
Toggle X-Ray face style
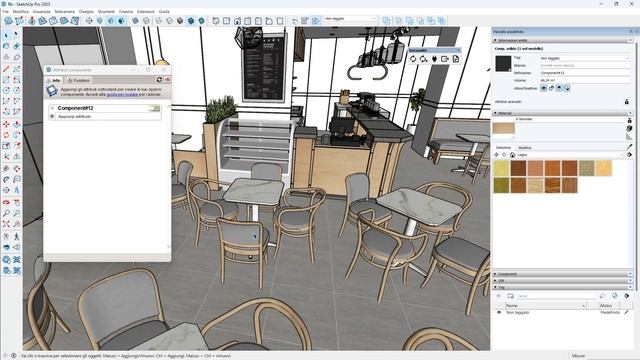(x=136, y=20)
